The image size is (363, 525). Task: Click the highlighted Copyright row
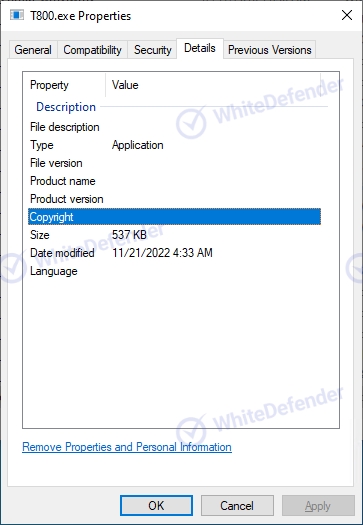174,217
